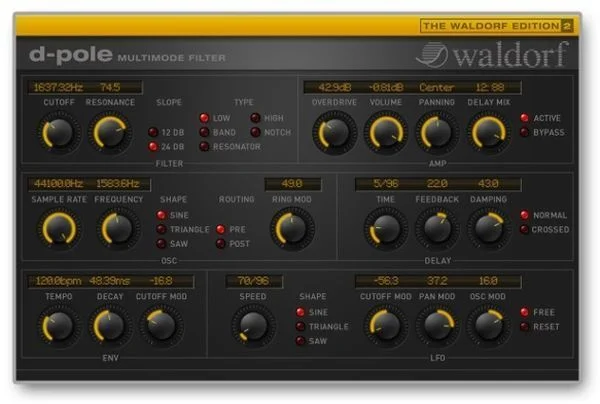Click the 70/96 LFO speed readout
Viewport: 600px width, 404px height.
pyautogui.click(x=253, y=281)
